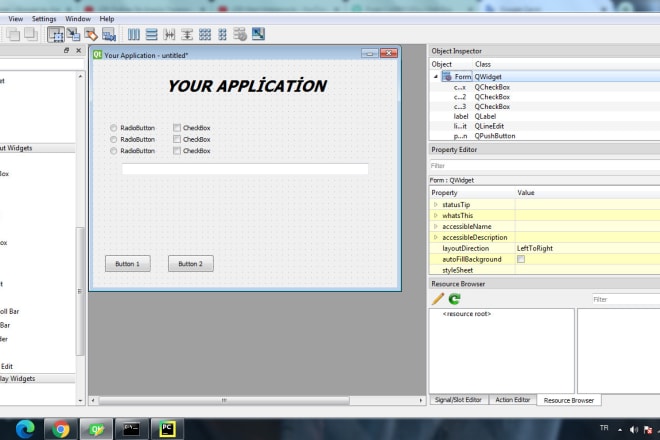Open the Settings menu
Screen dimensions: 660x440
pyautogui.click(x=44, y=18)
